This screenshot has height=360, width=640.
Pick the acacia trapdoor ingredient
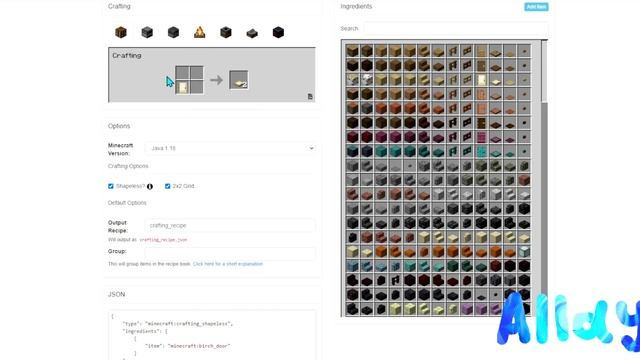coord(496,108)
